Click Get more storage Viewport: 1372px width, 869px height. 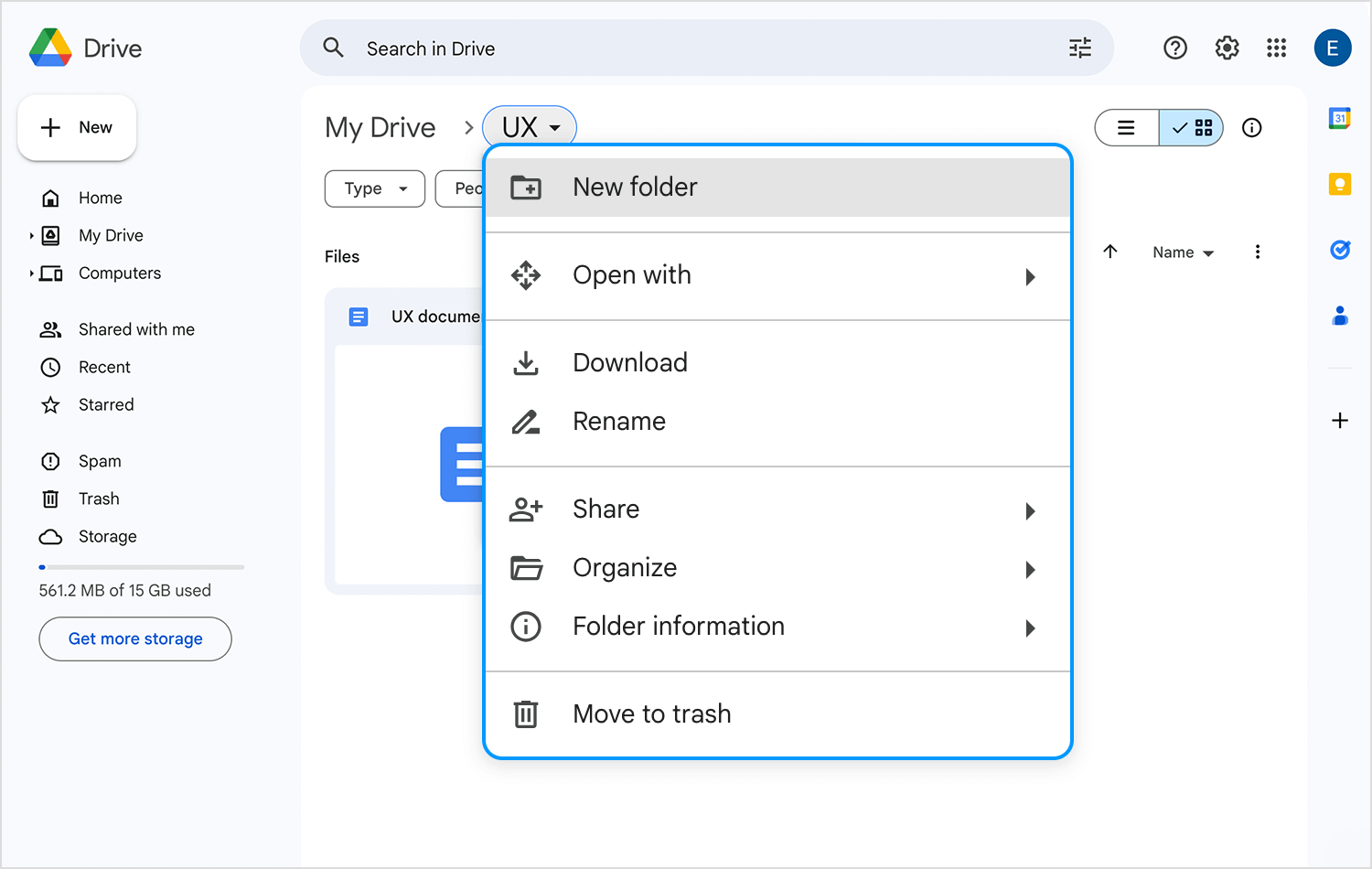[135, 638]
